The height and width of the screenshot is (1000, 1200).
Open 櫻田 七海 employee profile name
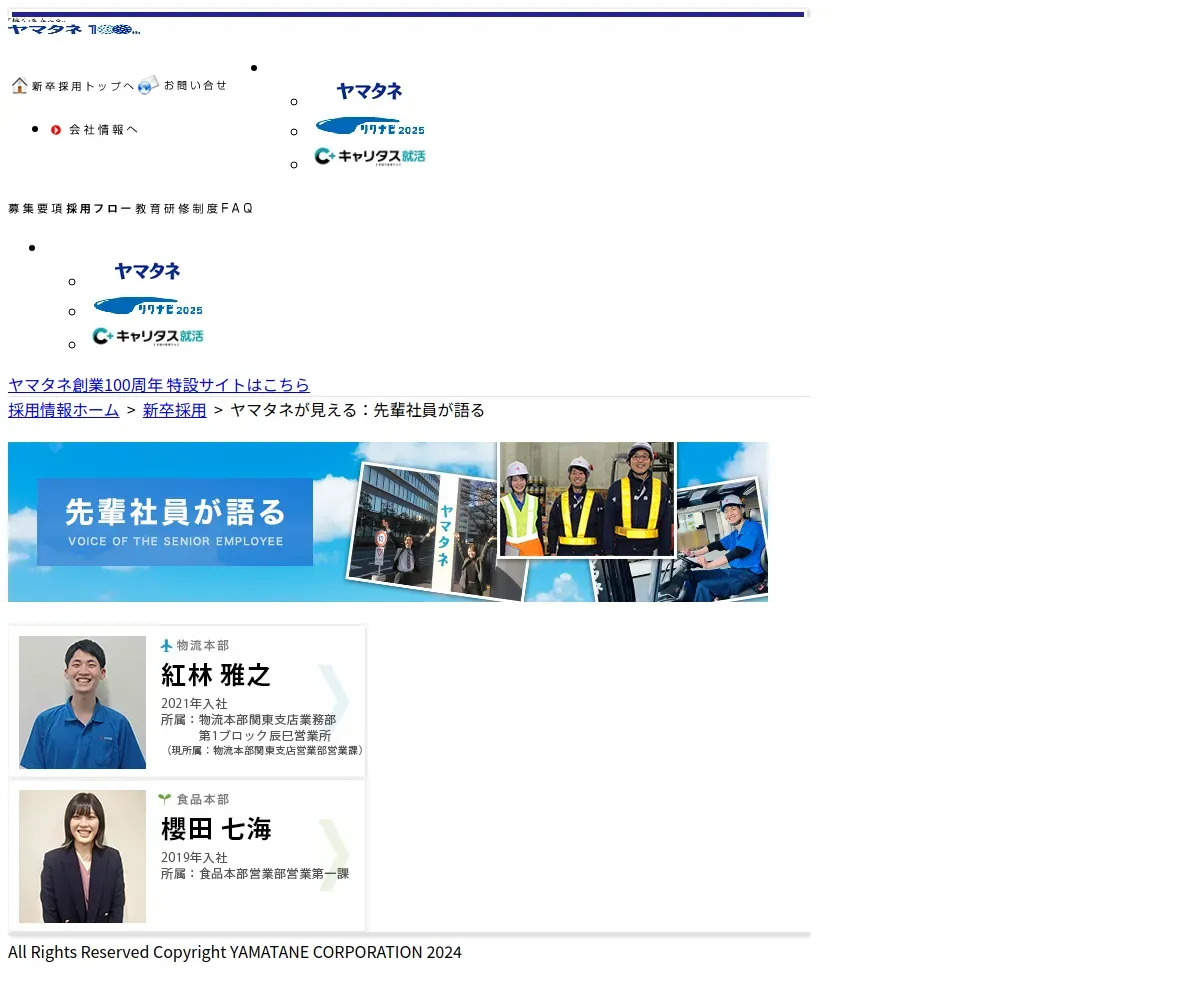point(216,829)
